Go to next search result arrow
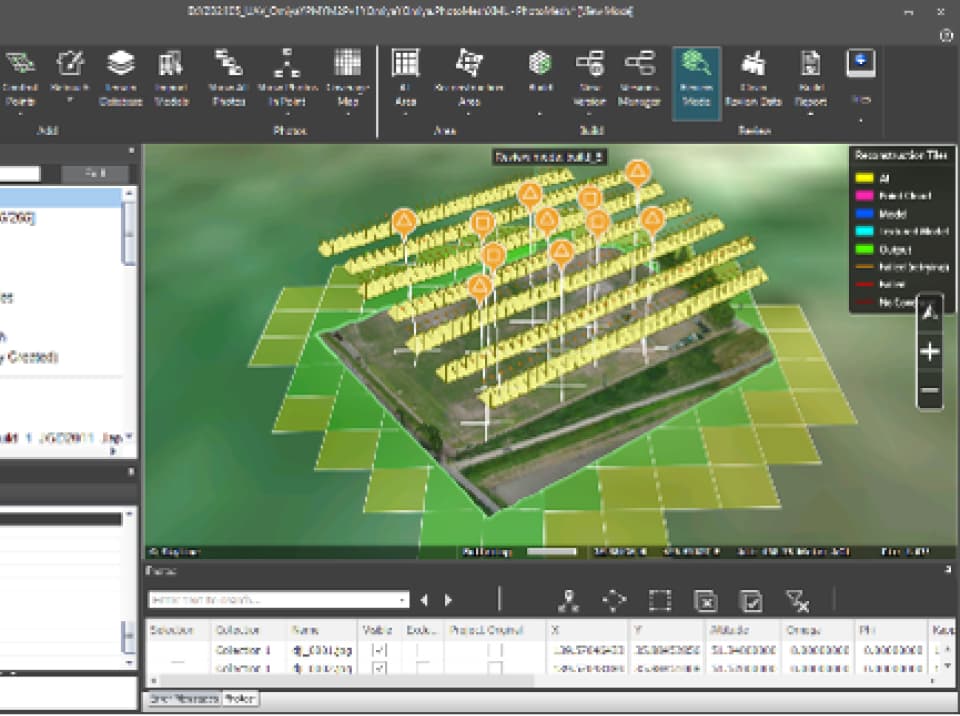The image size is (960, 716). point(448,601)
